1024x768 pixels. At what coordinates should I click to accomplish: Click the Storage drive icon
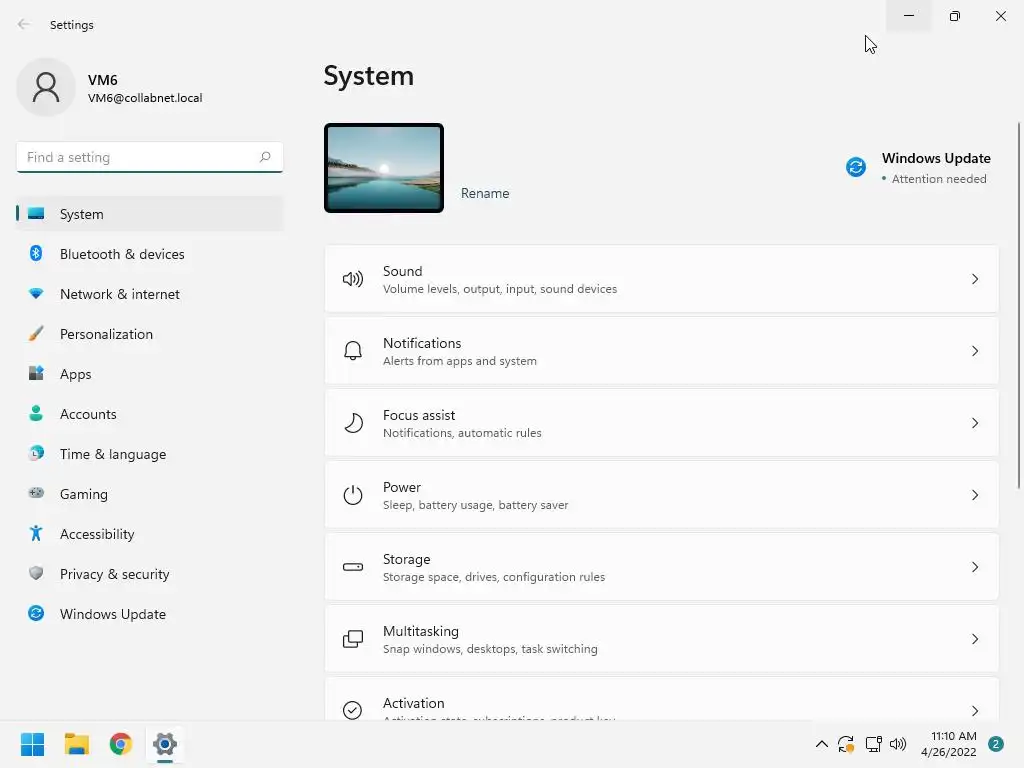353,567
